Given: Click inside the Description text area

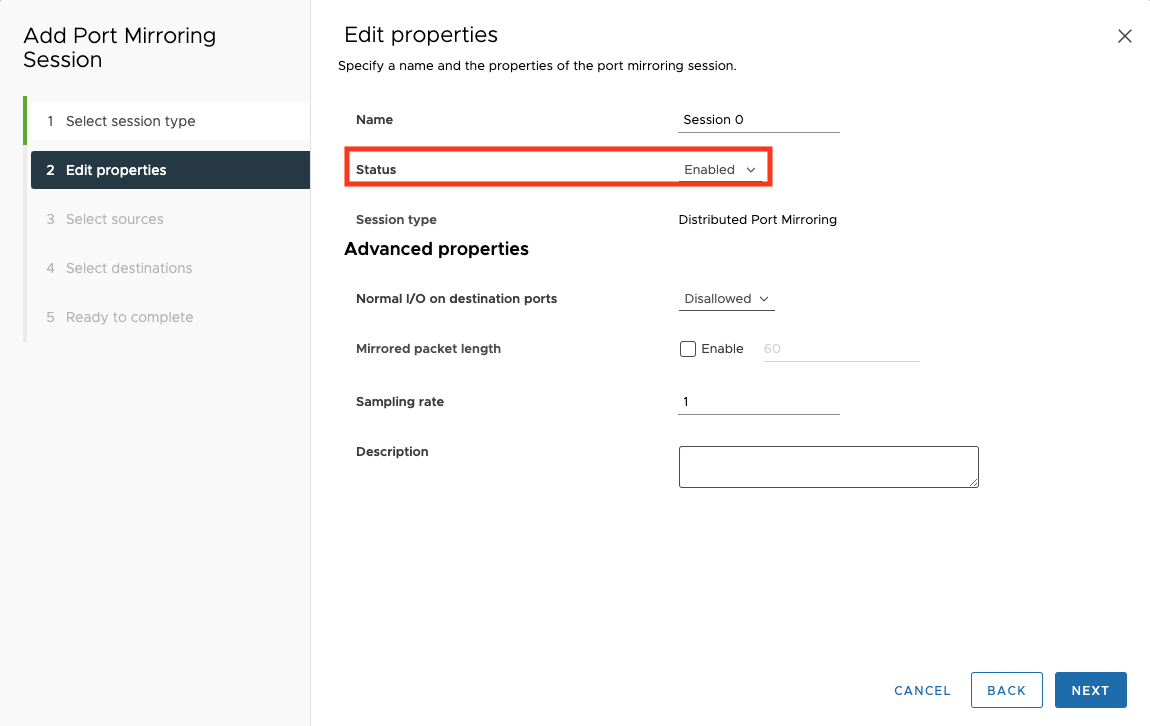Looking at the screenshot, I should coord(827,466).
